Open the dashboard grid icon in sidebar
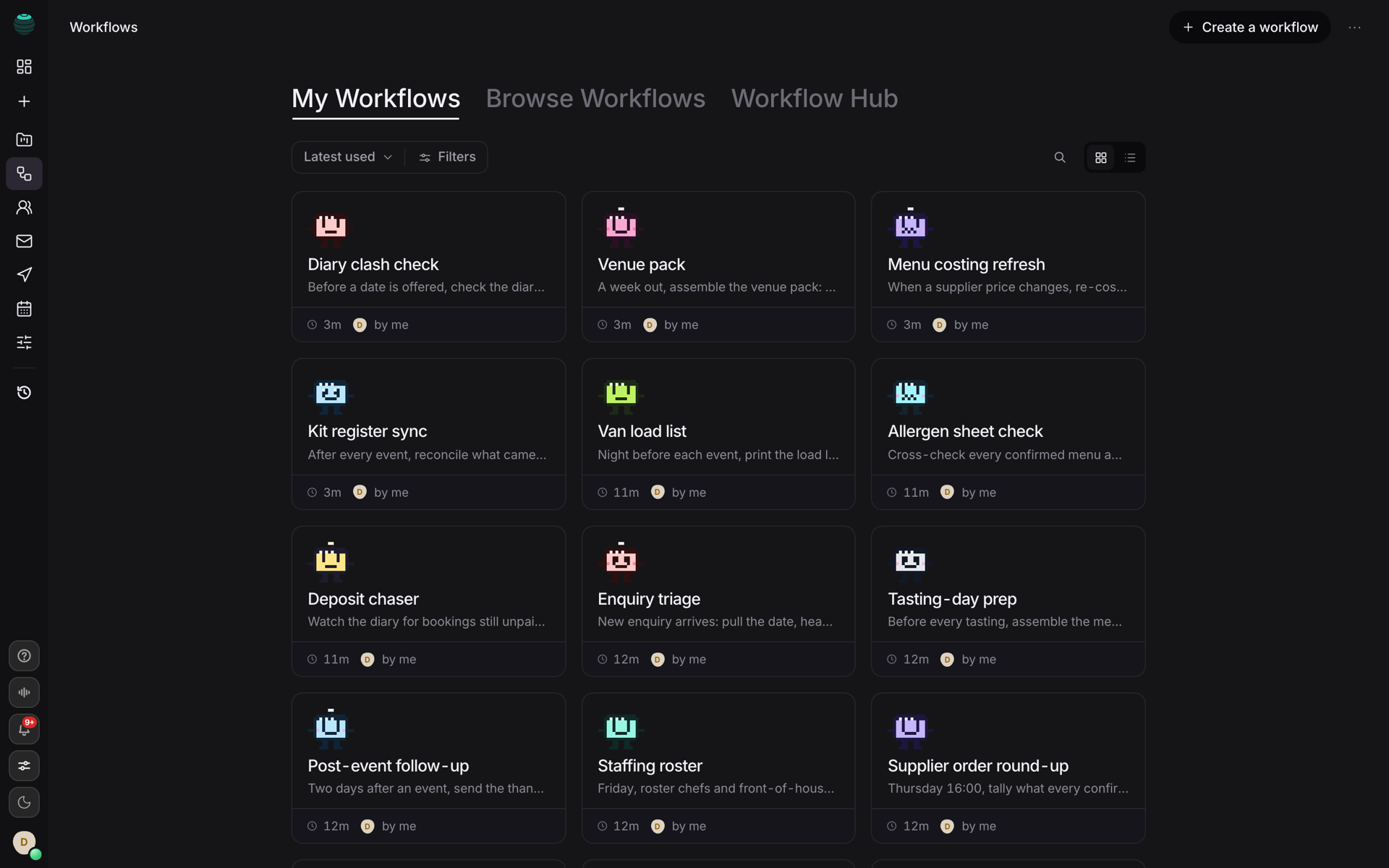The height and width of the screenshot is (868, 1389). click(24, 67)
